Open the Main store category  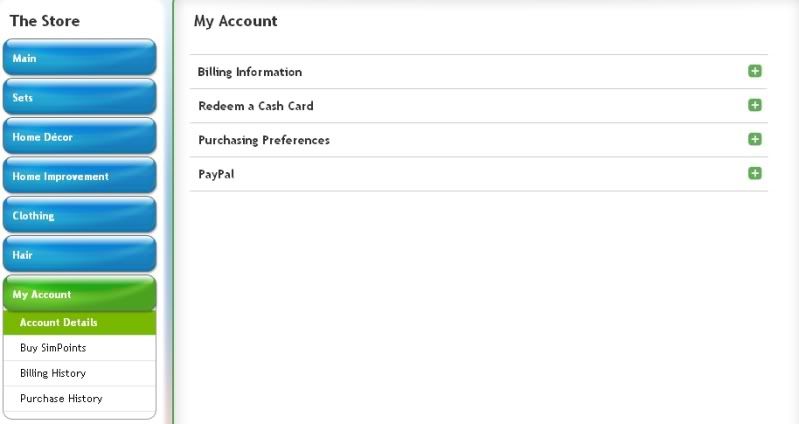[79, 58]
